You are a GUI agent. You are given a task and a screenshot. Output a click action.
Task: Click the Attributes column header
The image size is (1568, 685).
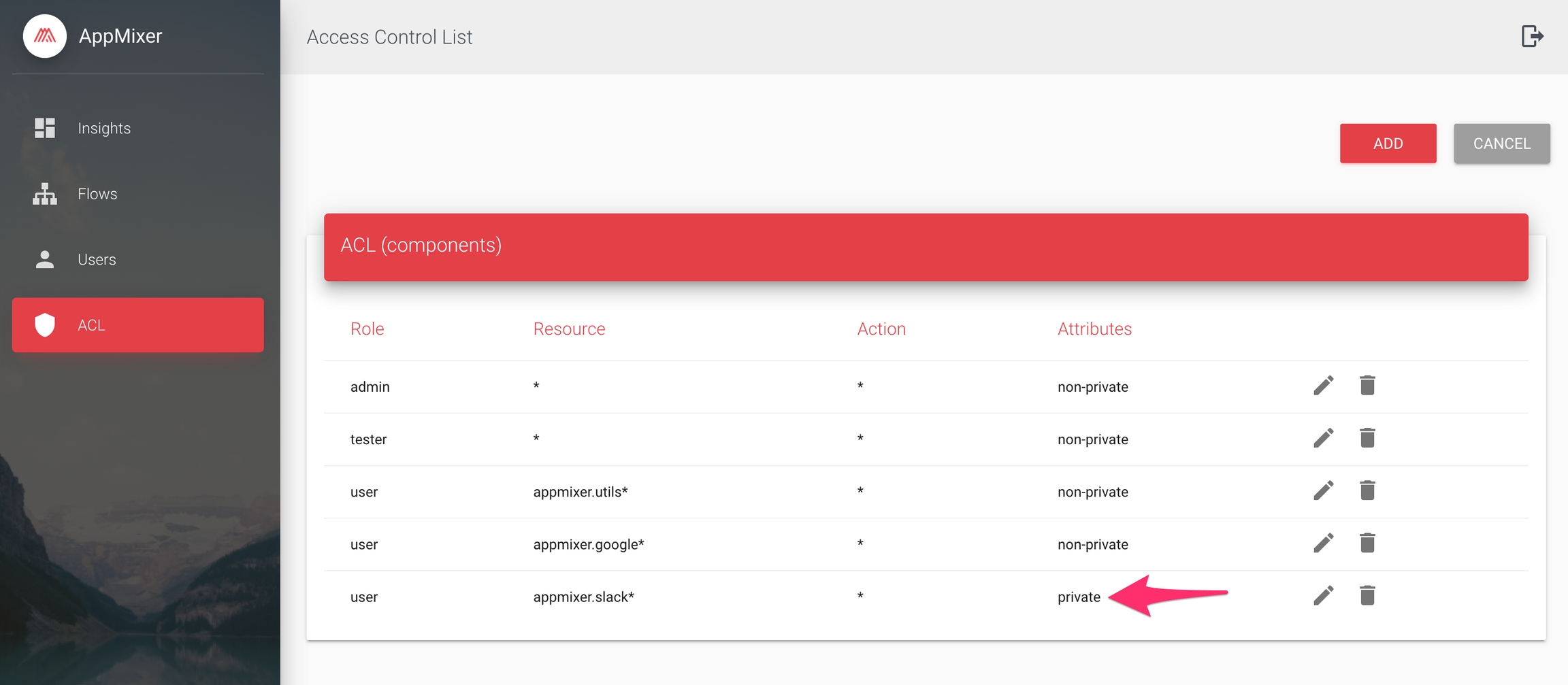1094,329
